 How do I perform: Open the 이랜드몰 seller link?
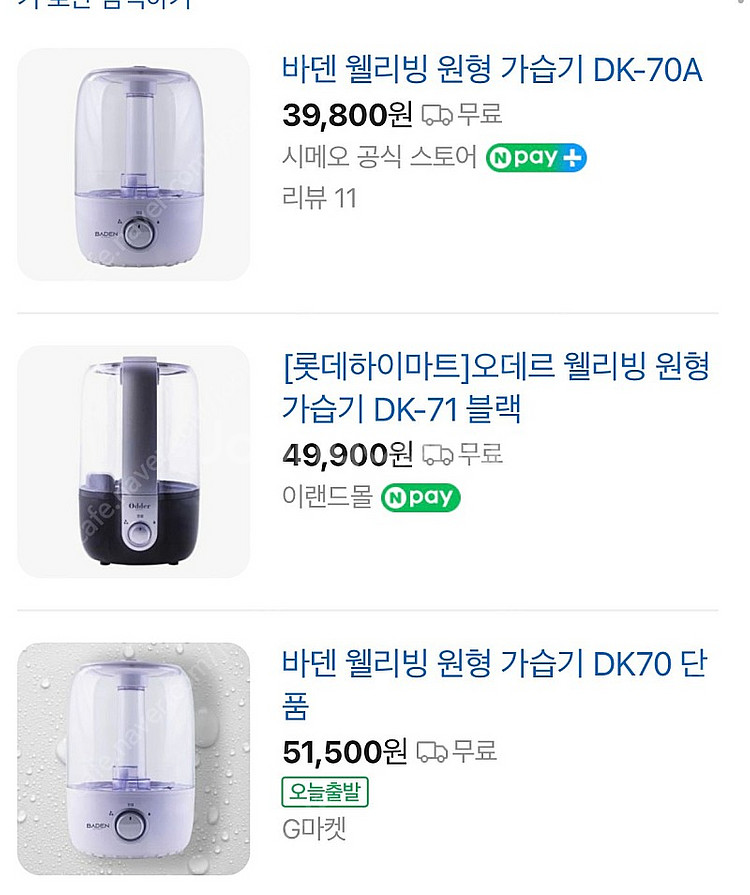(x=327, y=497)
